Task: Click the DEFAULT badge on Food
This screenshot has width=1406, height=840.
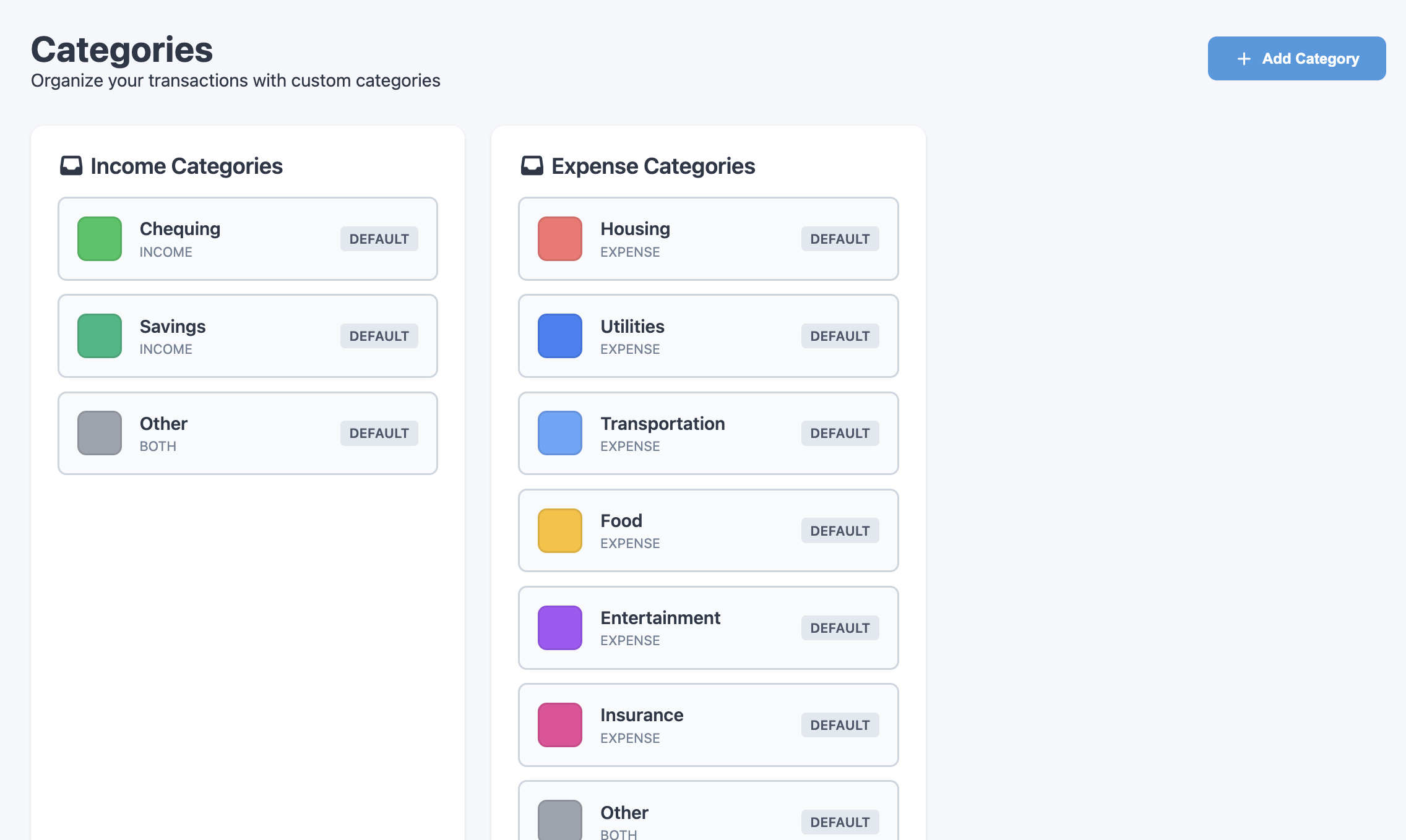Action: pyautogui.click(x=840, y=530)
